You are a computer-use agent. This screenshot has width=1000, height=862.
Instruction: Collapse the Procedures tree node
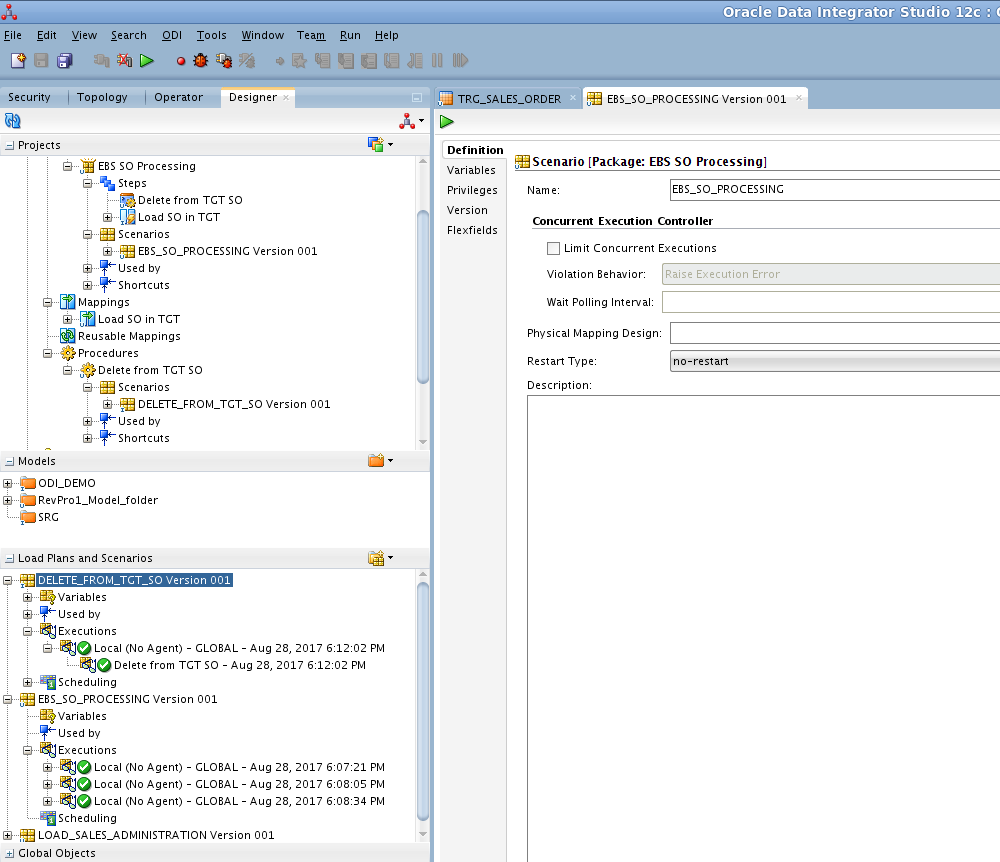point(47,353)
